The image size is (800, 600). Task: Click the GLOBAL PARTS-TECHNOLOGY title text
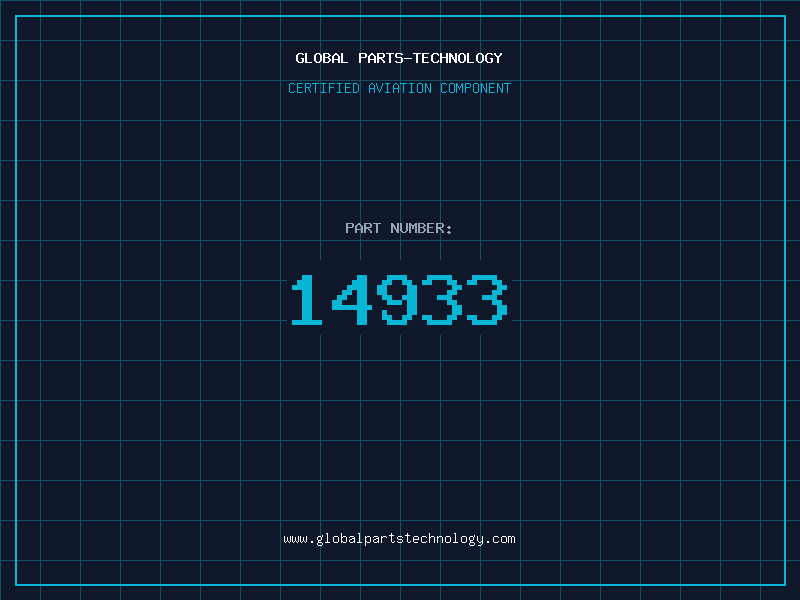point(399,58)
